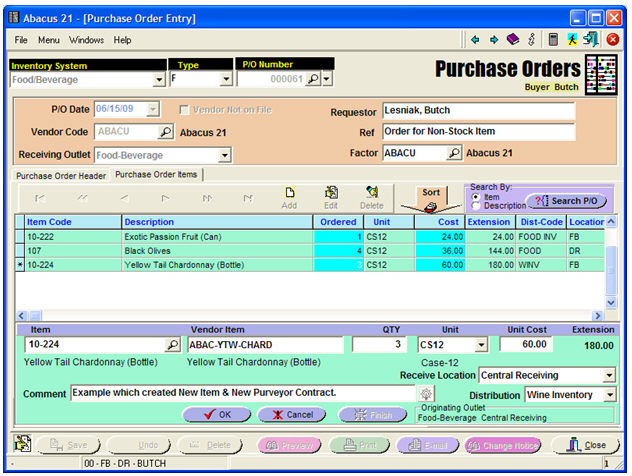The width and height of the screenshot is (632, 476).
Task: Open the Windows menu
Action: pos(86,40)
